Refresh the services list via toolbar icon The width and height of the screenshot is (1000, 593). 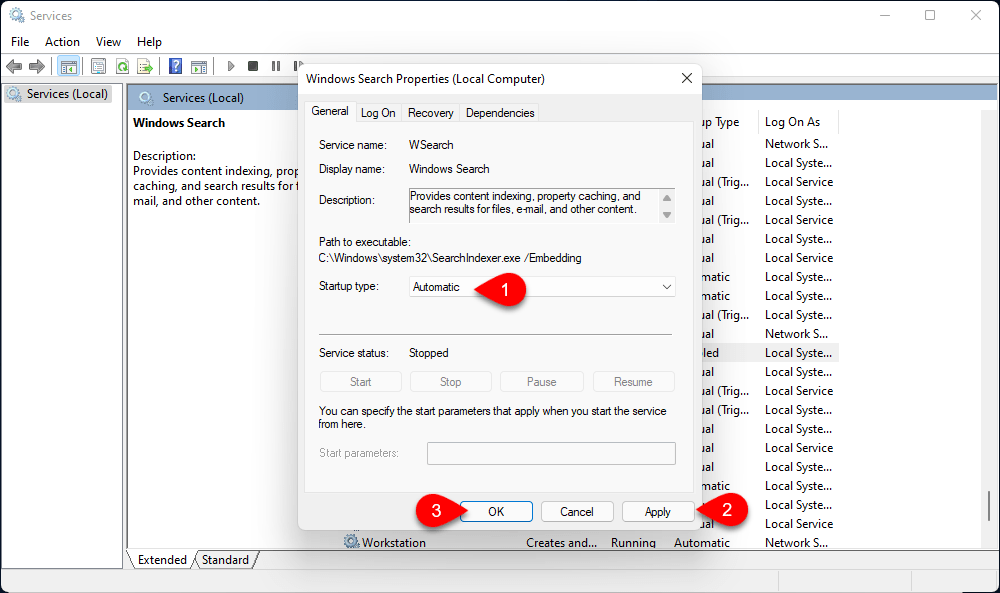click(x=122, y=66)
